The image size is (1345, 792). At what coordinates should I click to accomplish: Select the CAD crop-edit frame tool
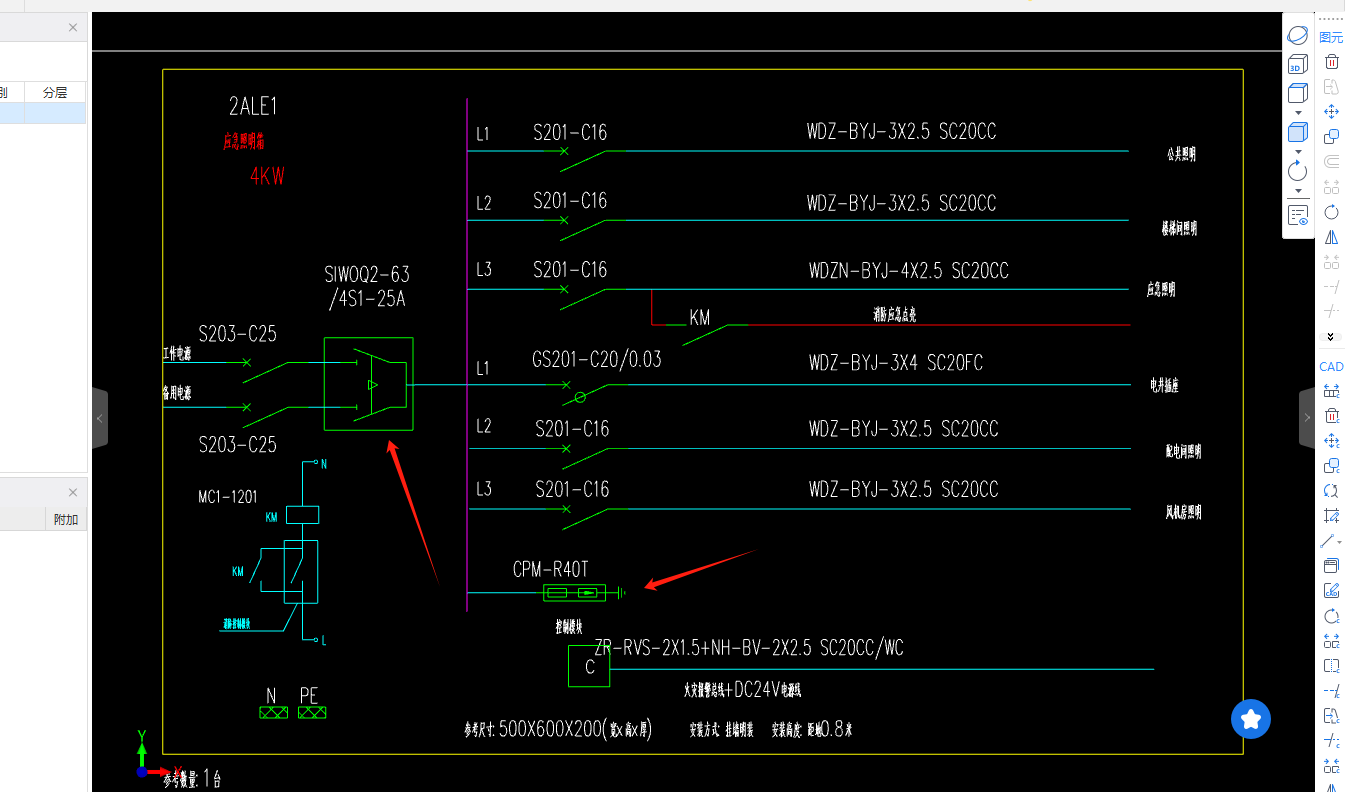pyautogui.click(x=1331, y=516)
